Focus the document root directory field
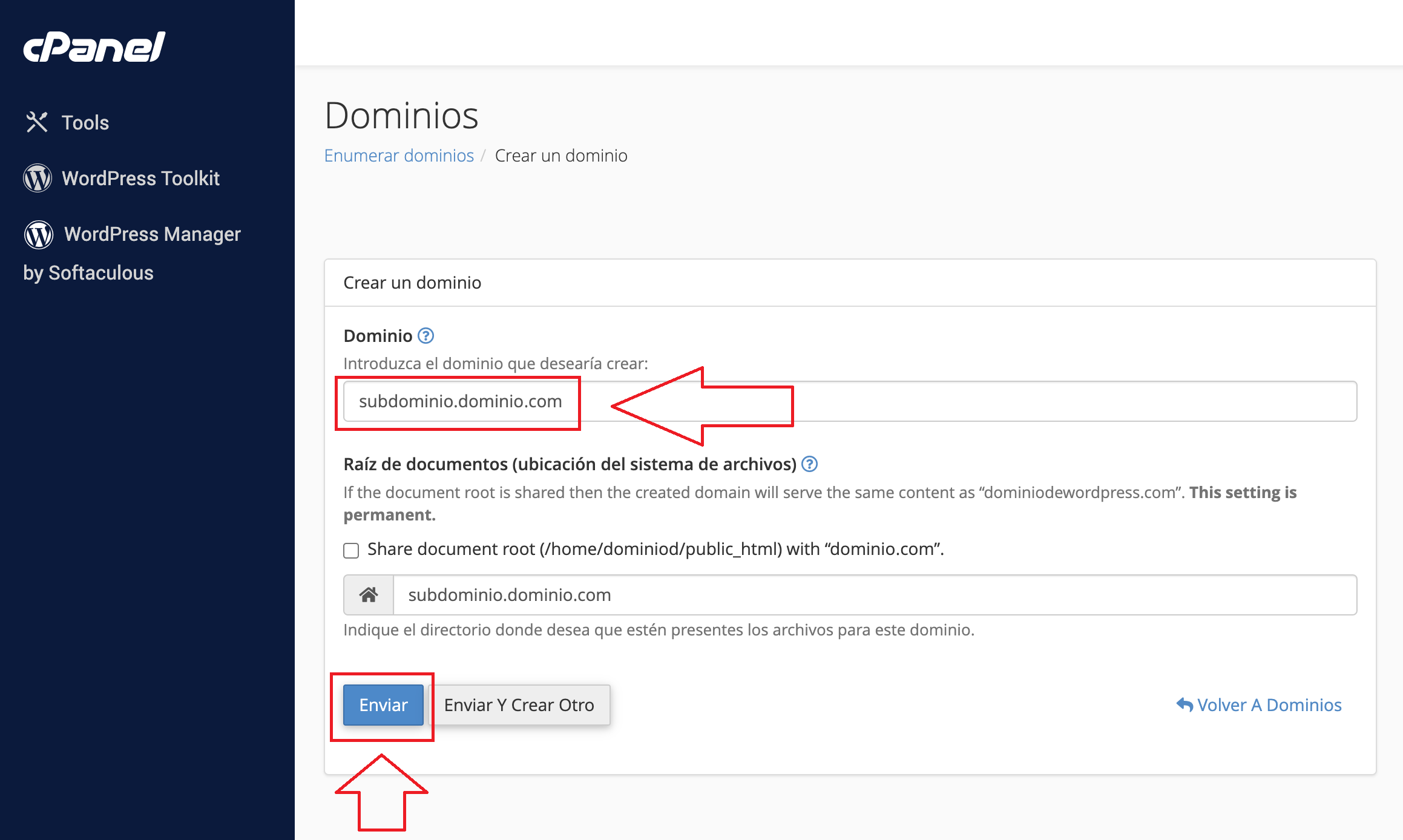The width and height of the screenshot is (1403, 840). [x=874, y=595]
